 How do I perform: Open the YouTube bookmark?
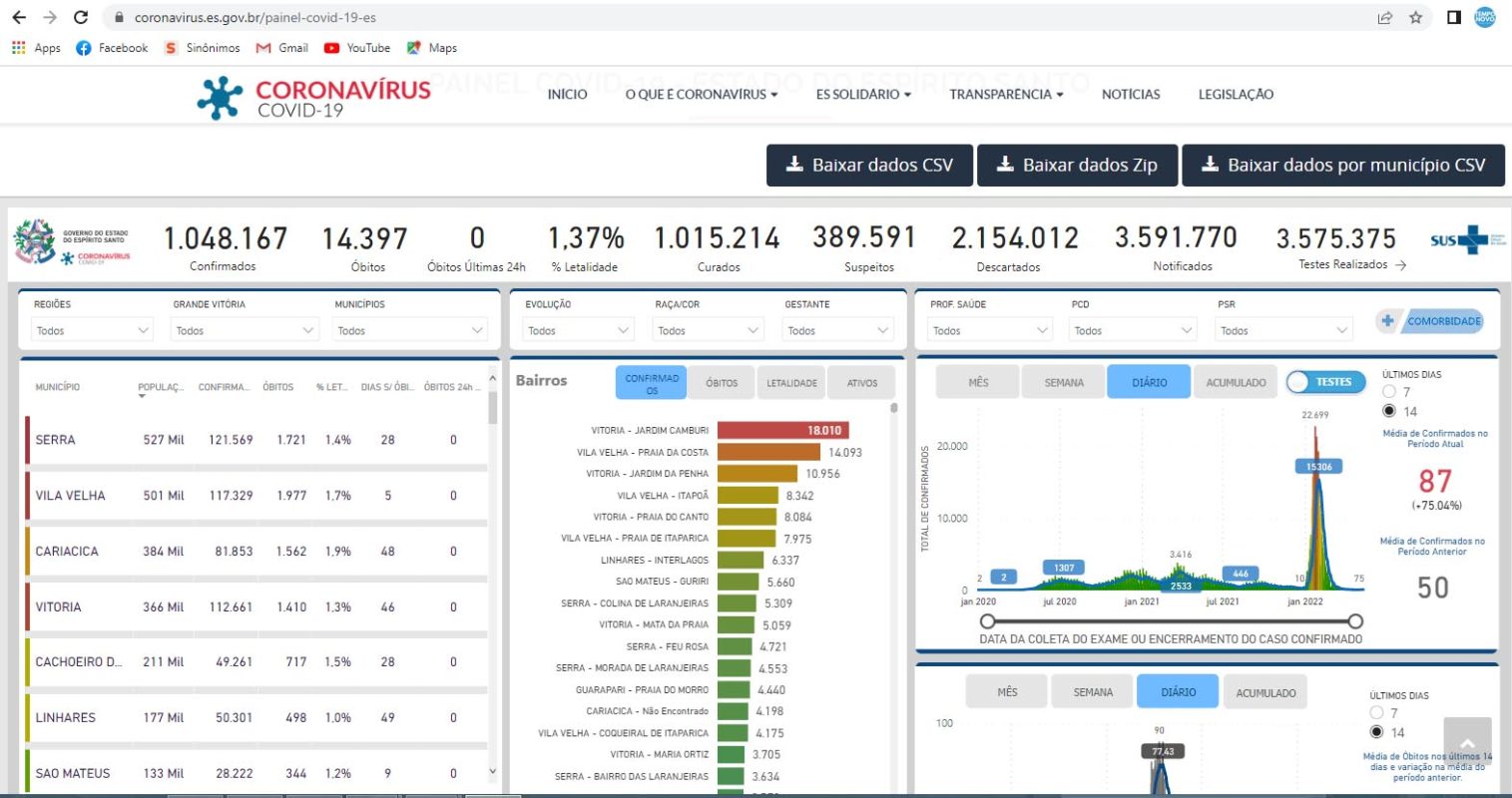click(x=357, y=48)
